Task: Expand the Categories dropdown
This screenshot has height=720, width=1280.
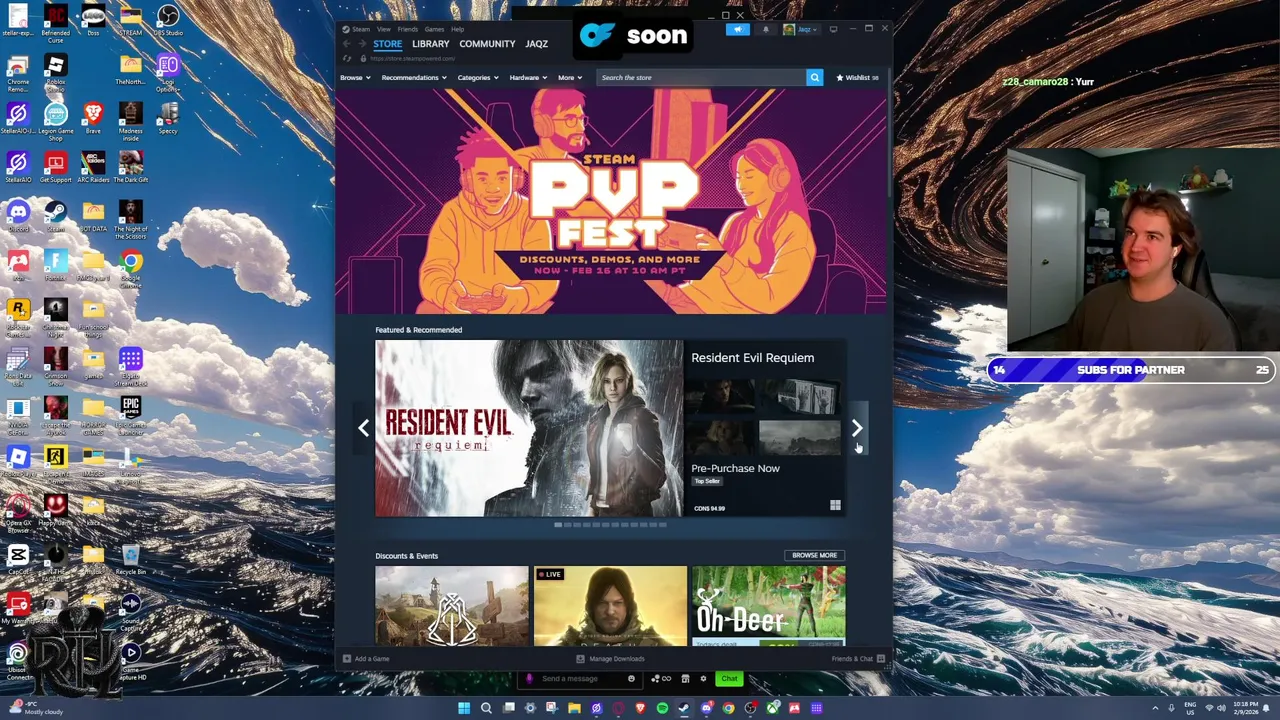Action: coord(478,78)
